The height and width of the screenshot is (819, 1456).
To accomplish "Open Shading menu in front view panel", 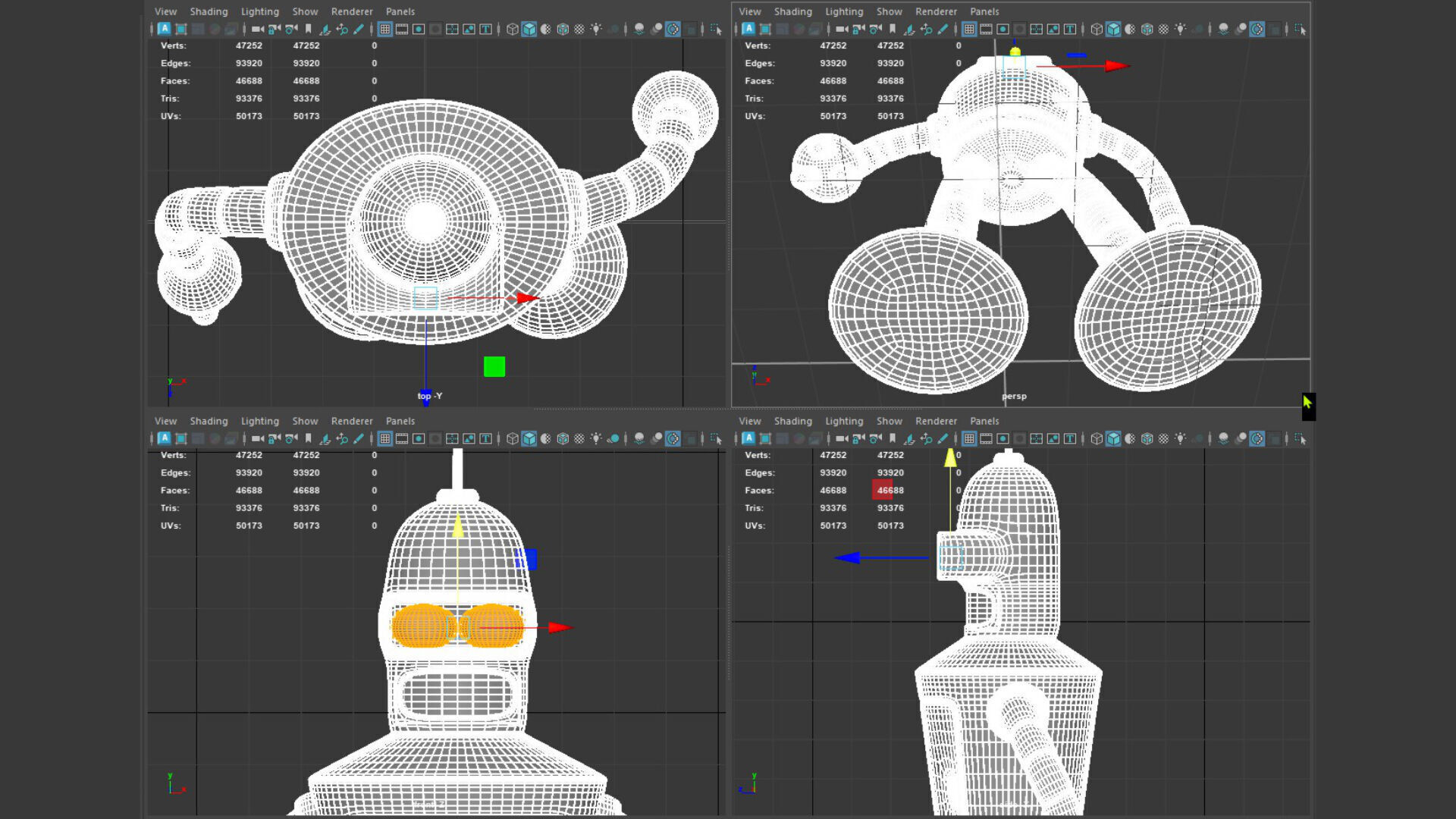I will [209, 421].
